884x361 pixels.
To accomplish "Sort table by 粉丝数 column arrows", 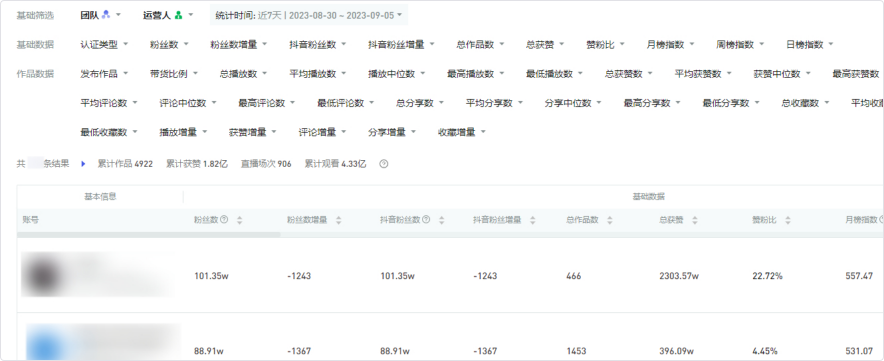I will (240, 220).
